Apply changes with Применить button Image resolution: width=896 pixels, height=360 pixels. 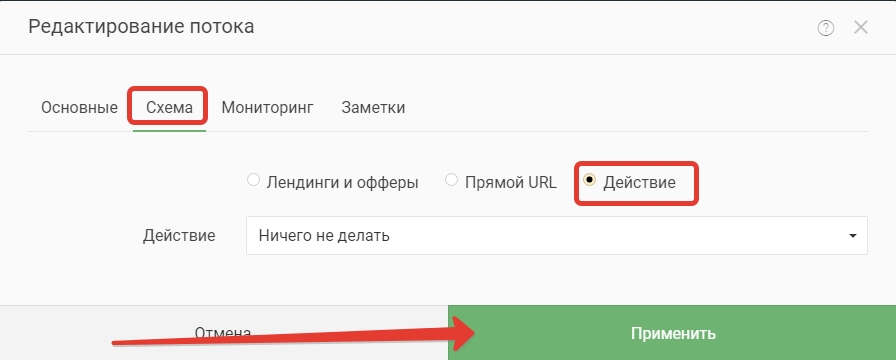pos(672,333)
